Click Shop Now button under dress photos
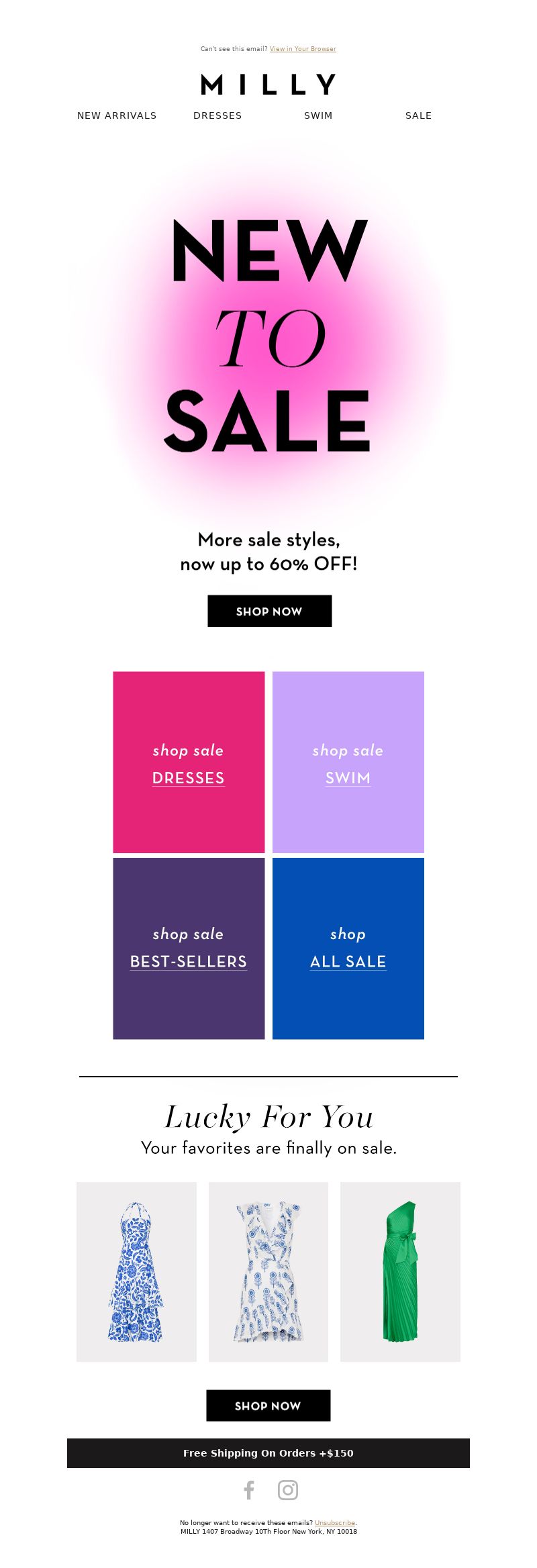Viewport: 537px width, 1568px height. [268, 1406]
